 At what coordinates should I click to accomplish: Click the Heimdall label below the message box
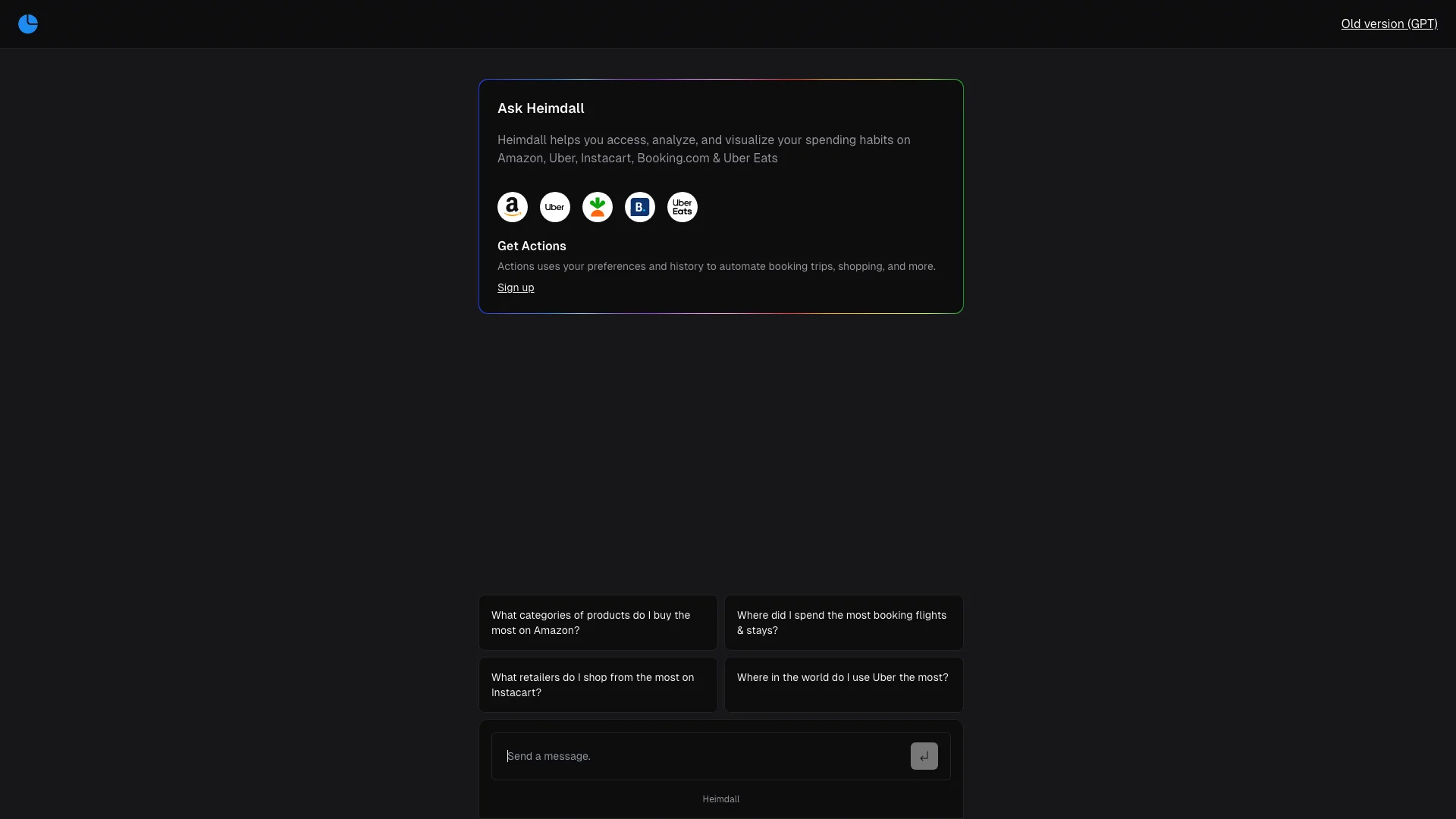(720, 799)
